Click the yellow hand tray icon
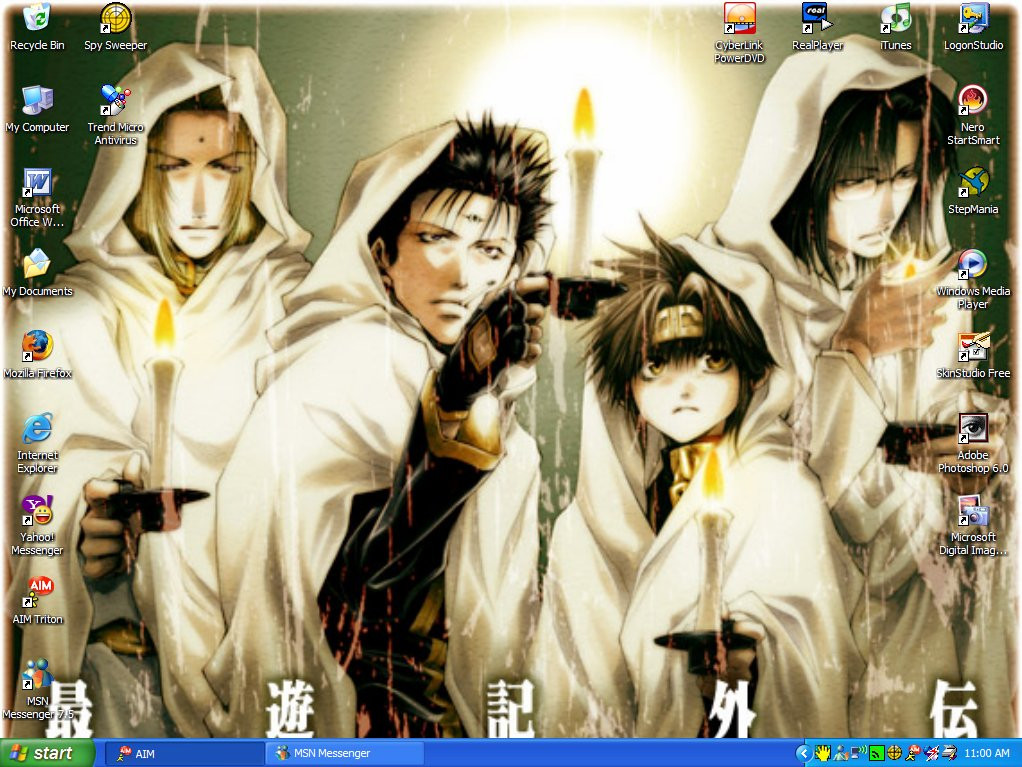 tap(823, 753)
